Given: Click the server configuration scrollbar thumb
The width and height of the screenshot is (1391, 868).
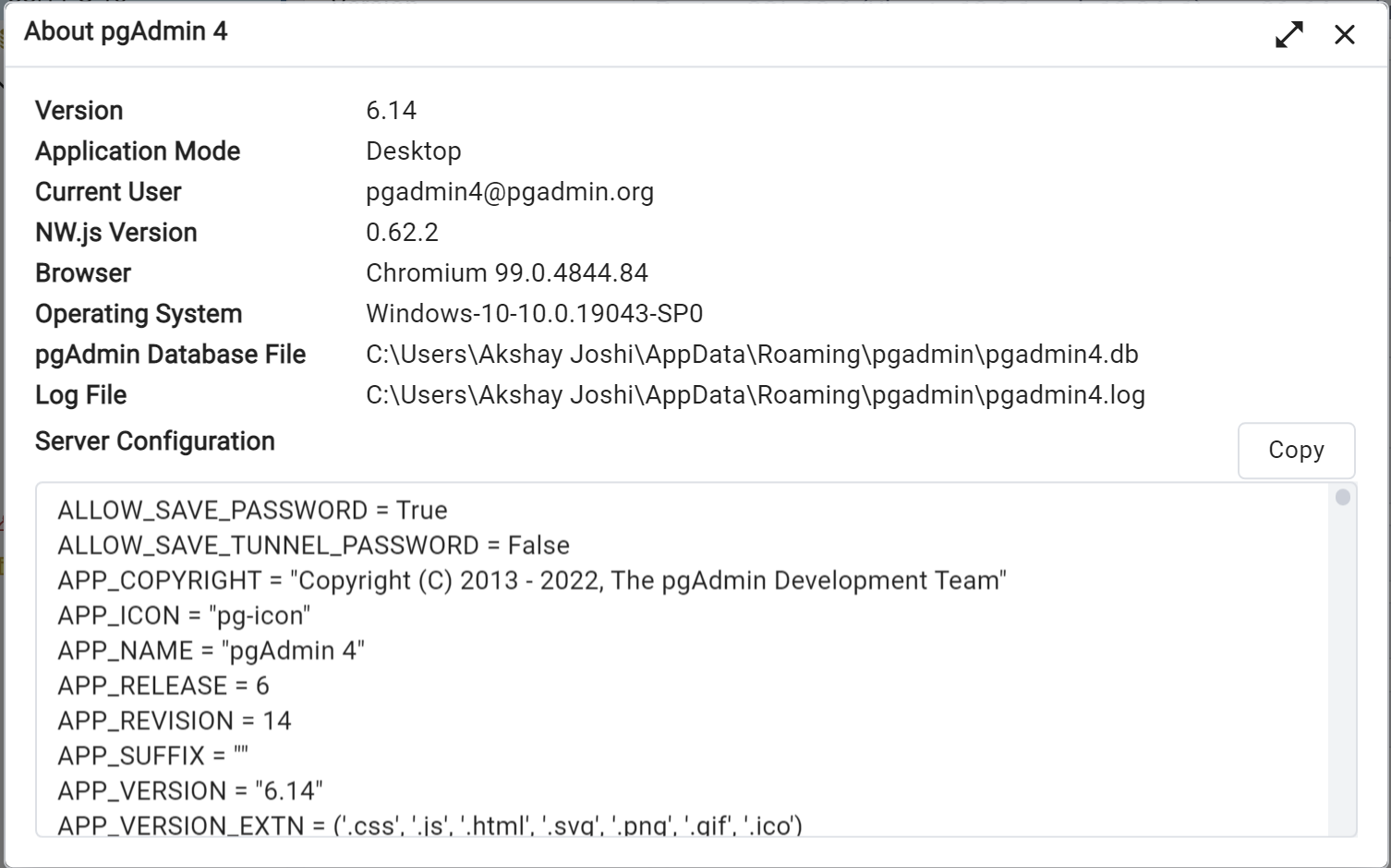Looking at the screenshot, I should (x=1342, y=498).
